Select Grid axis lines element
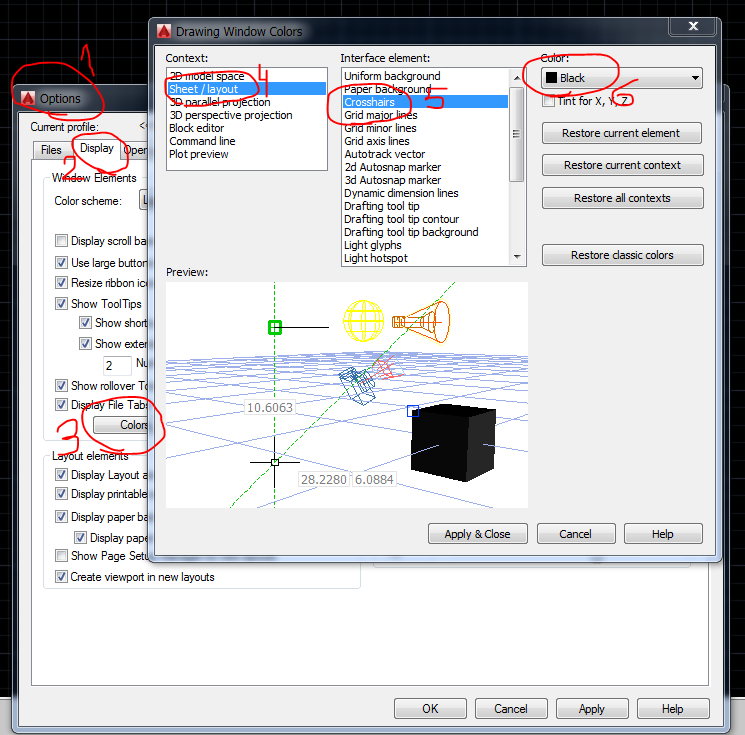Image resolution: width=745 pixels, height=735 pixels. point(425,141)
